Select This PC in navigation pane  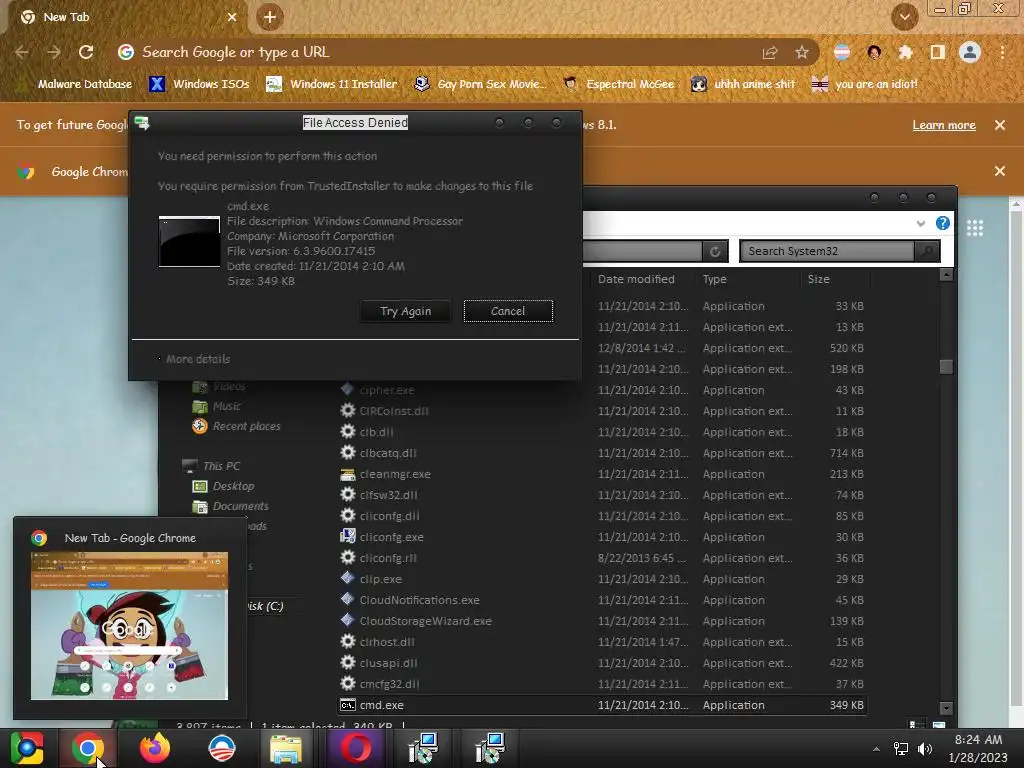tap(212, 466)
